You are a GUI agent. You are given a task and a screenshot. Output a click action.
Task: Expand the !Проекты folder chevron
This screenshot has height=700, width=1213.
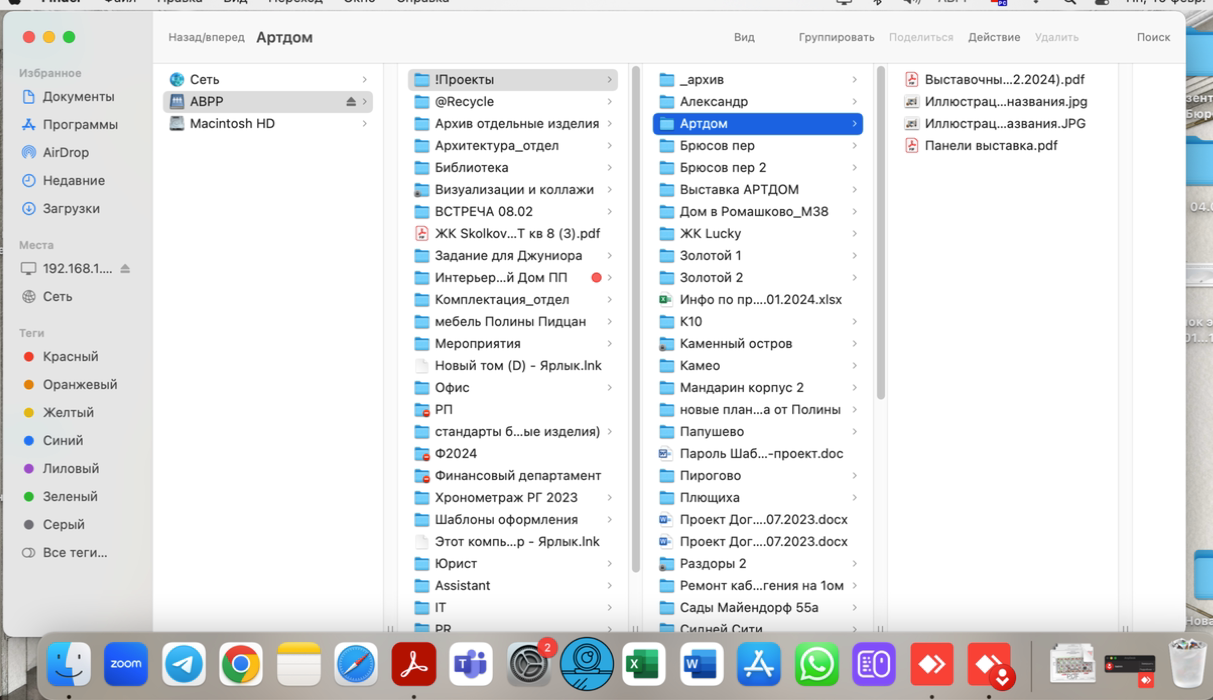pos(609,80)
